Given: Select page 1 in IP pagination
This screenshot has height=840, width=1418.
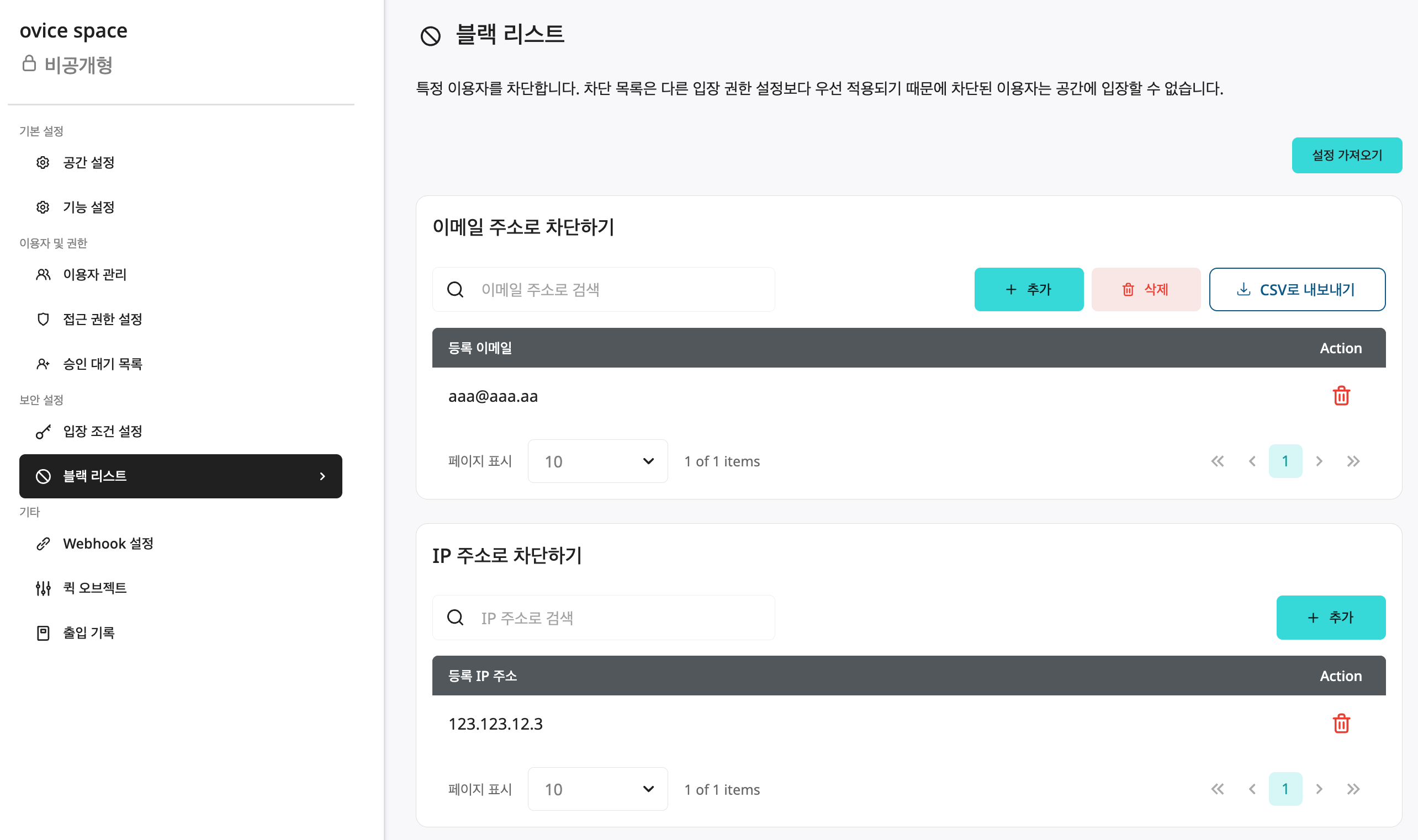Looking at the screenshot, I should [1285, 789].
